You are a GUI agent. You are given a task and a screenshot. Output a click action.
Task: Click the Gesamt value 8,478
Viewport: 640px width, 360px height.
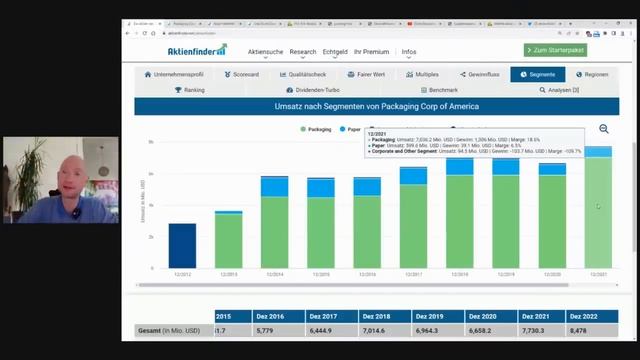(x=578, y=331)
